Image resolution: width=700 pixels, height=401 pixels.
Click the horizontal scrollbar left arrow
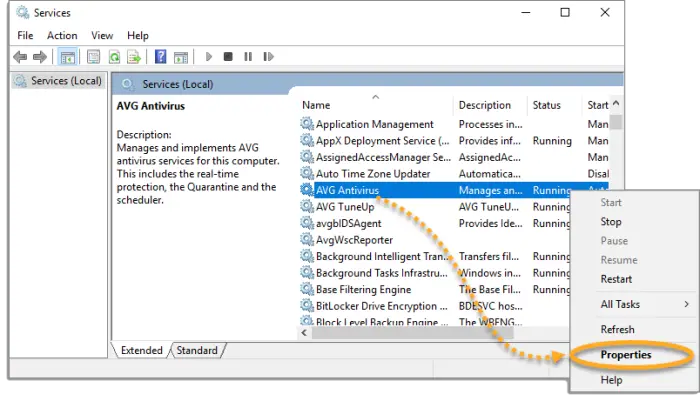pos(304,333)
